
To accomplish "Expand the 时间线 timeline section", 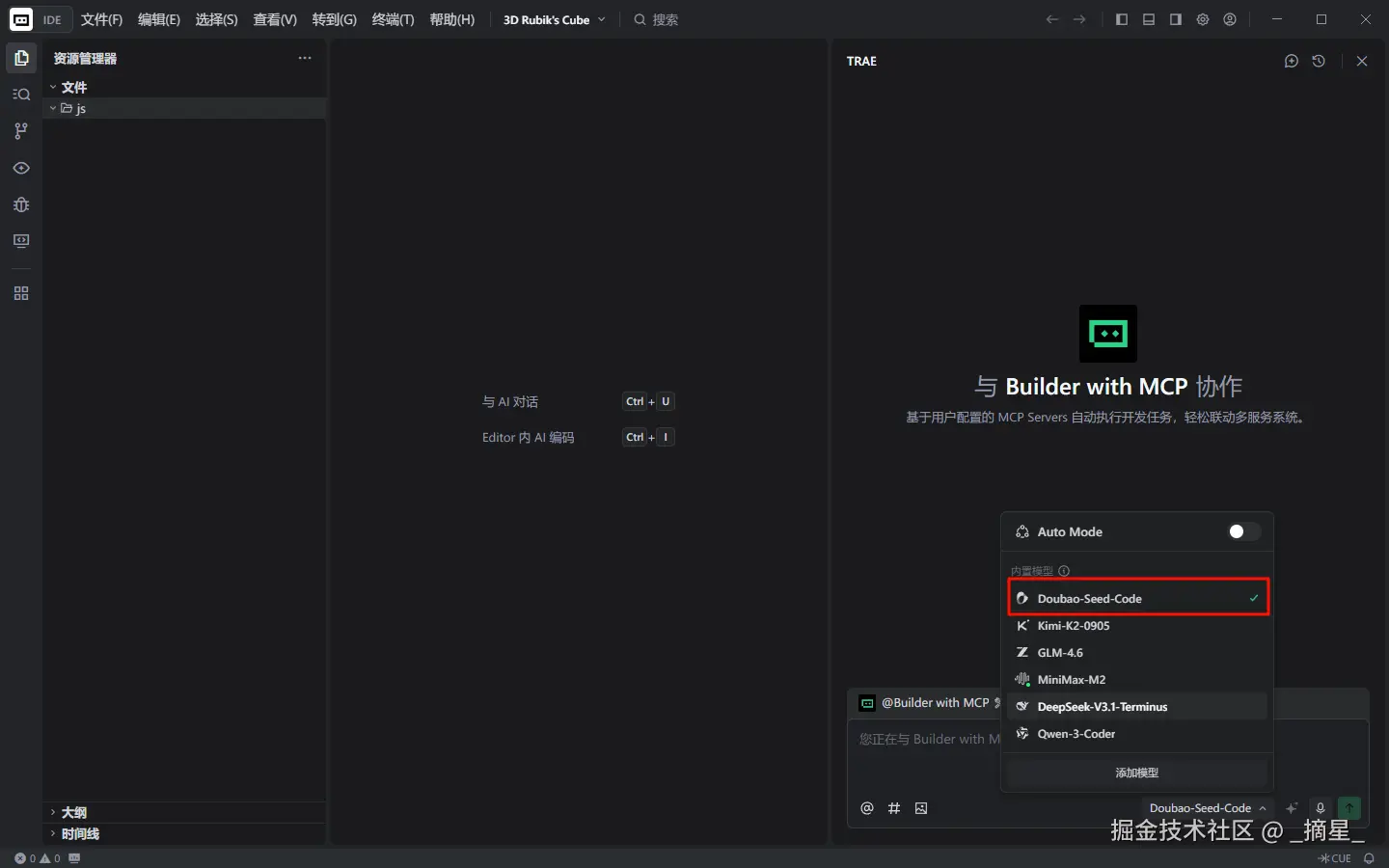I will [x=184, y=833].
